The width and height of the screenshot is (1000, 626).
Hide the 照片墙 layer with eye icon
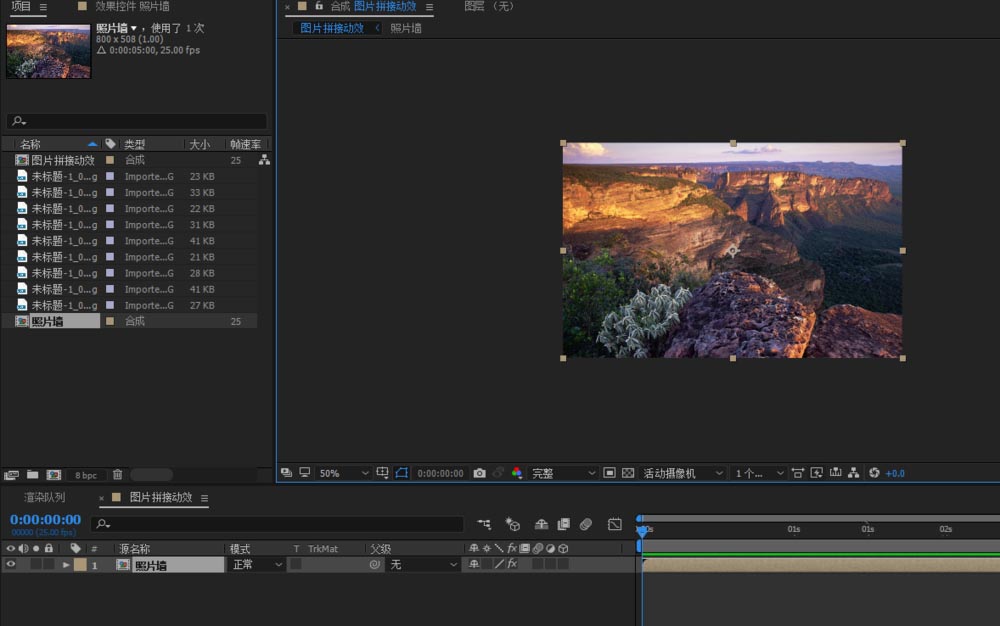coord(11,565)
